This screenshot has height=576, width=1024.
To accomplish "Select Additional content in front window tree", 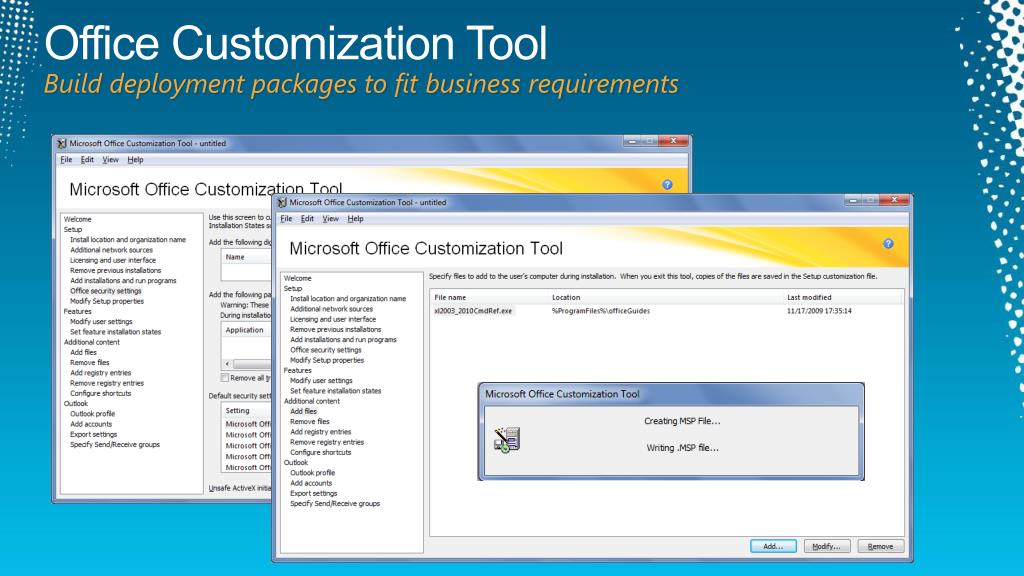I will click(312, 401).
